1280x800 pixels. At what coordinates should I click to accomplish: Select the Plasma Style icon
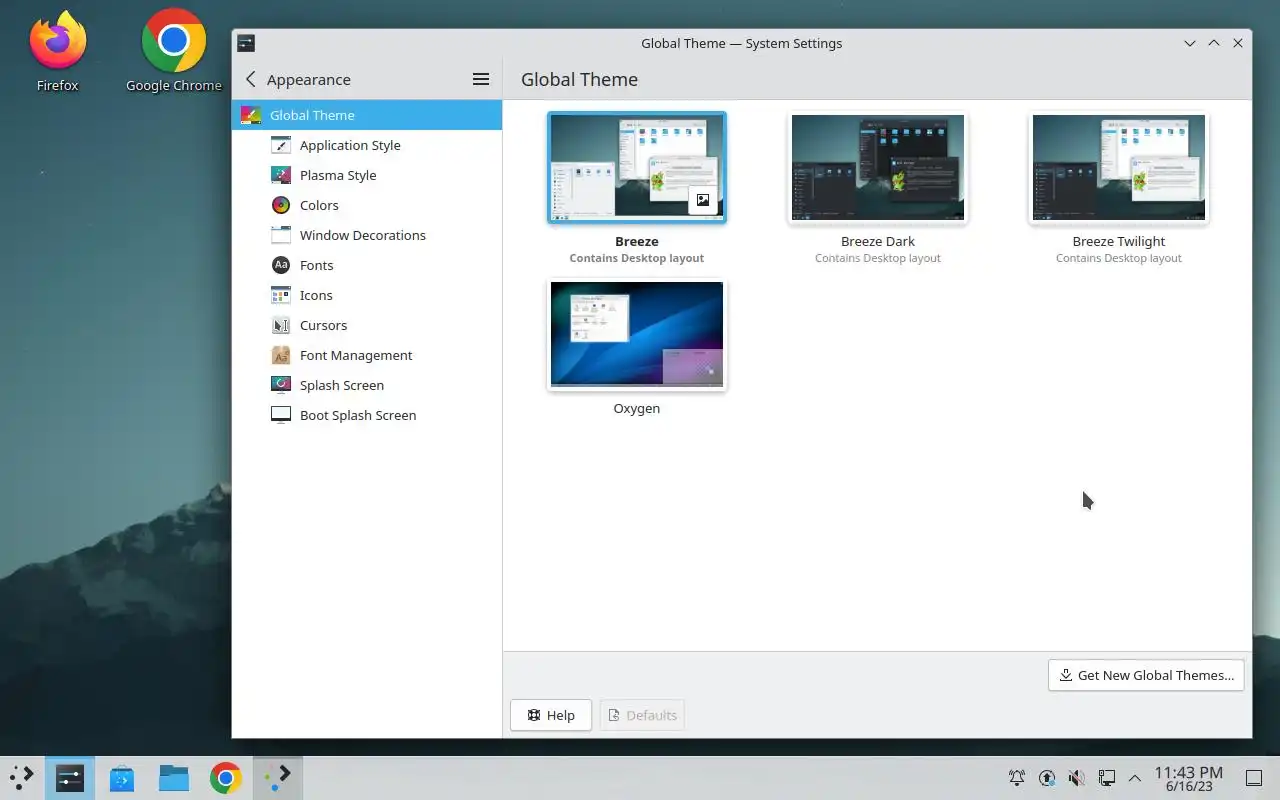click(281, 175)
